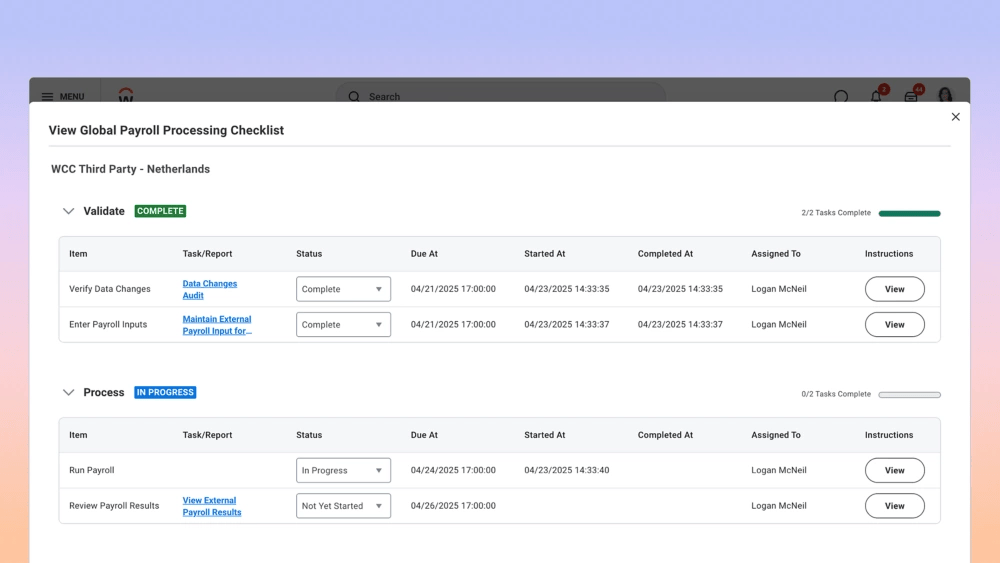Viewport: 1000px width, 563px height.
Task: Click the Search input field
Action: coord(501,95)
